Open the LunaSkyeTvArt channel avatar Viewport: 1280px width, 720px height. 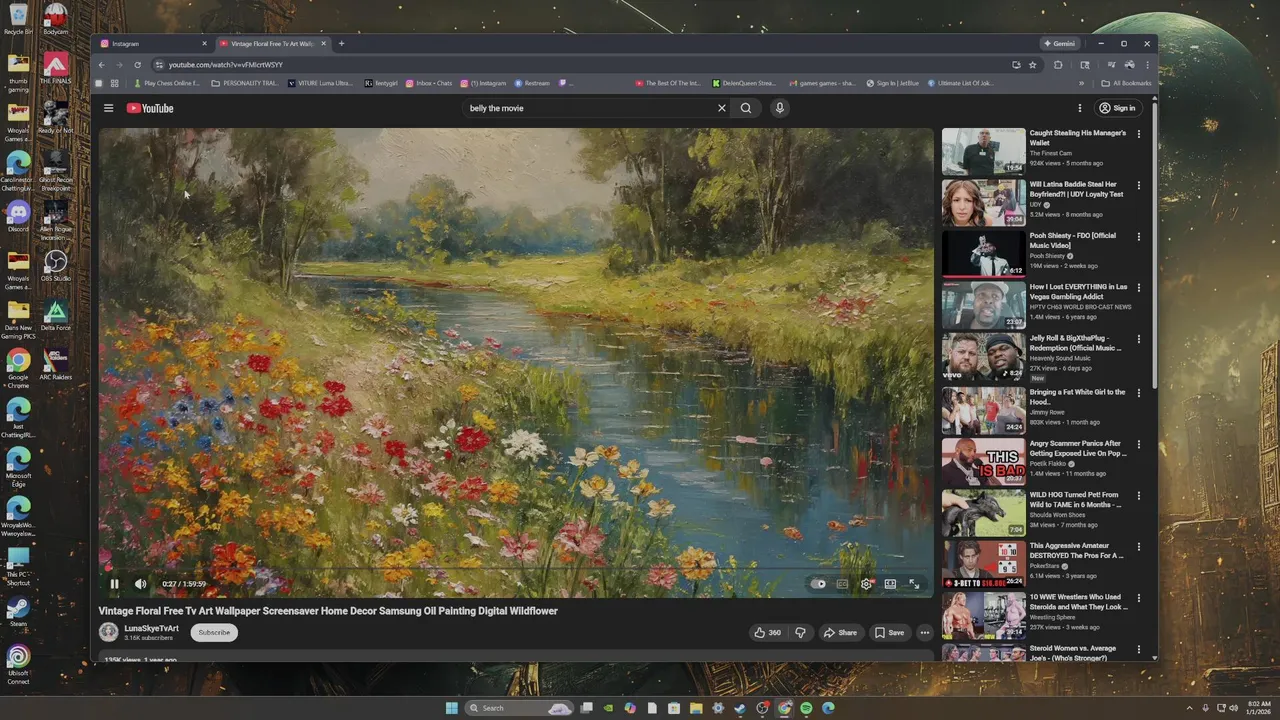point(108,632)
